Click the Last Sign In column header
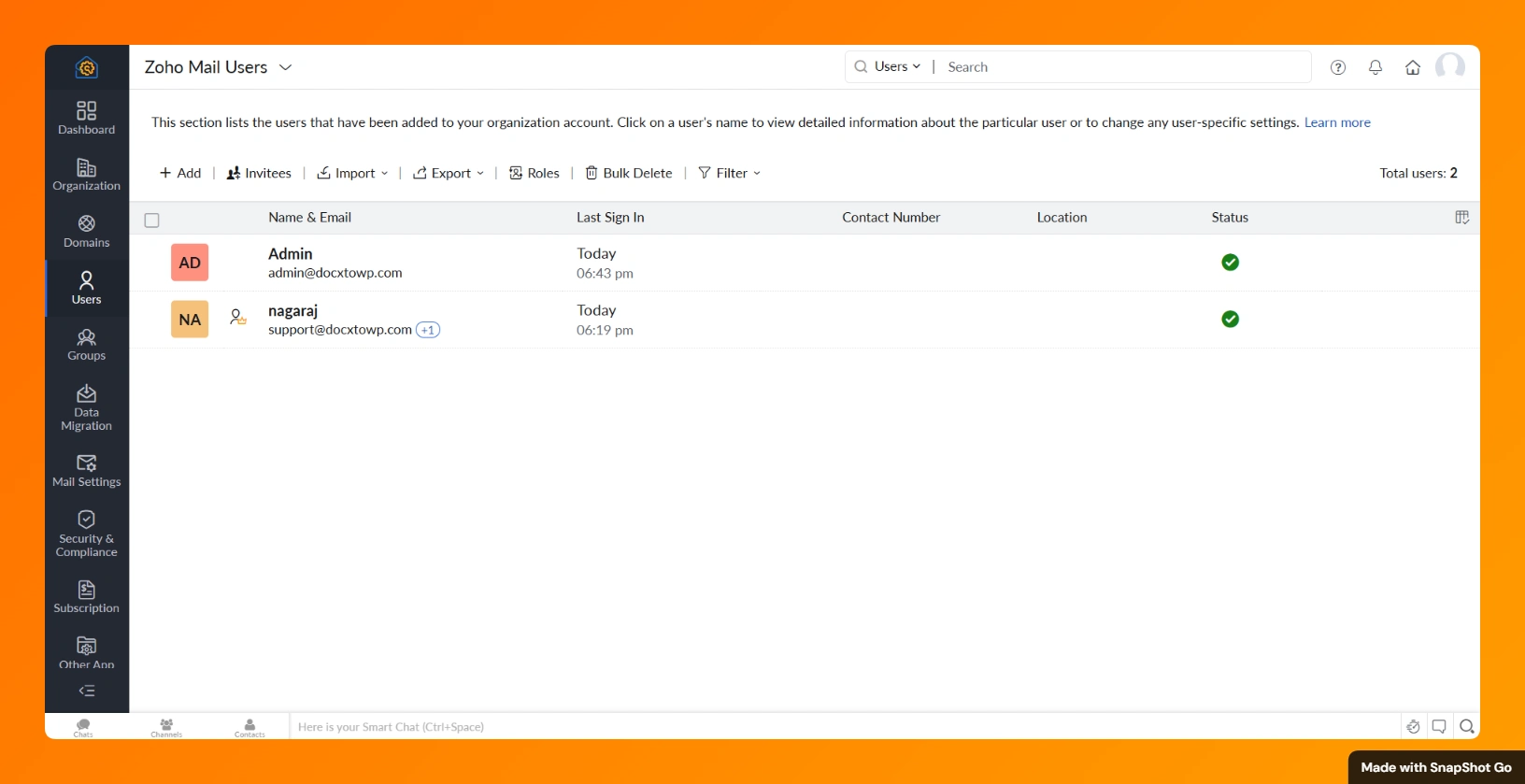This screenshot has height=784, width=1525. tap(610, 218)
